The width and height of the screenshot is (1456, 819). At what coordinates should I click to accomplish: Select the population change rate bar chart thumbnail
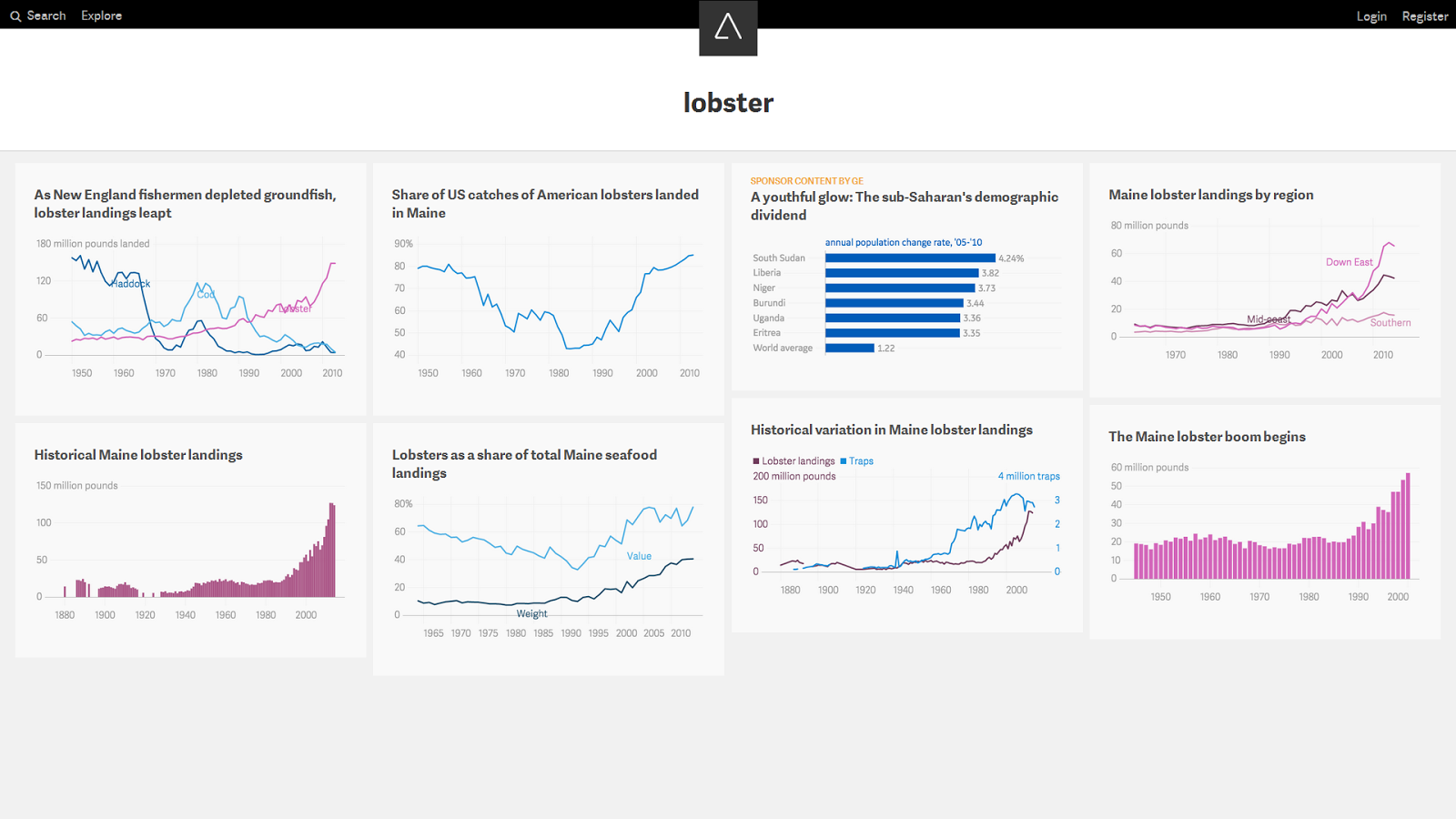coord(907,297)
